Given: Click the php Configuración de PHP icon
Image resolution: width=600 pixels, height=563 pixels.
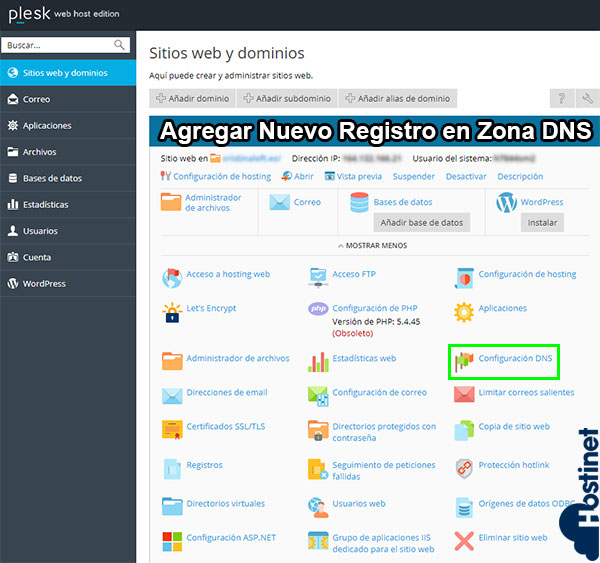Looking at the screenshot, I should [318, 308].
